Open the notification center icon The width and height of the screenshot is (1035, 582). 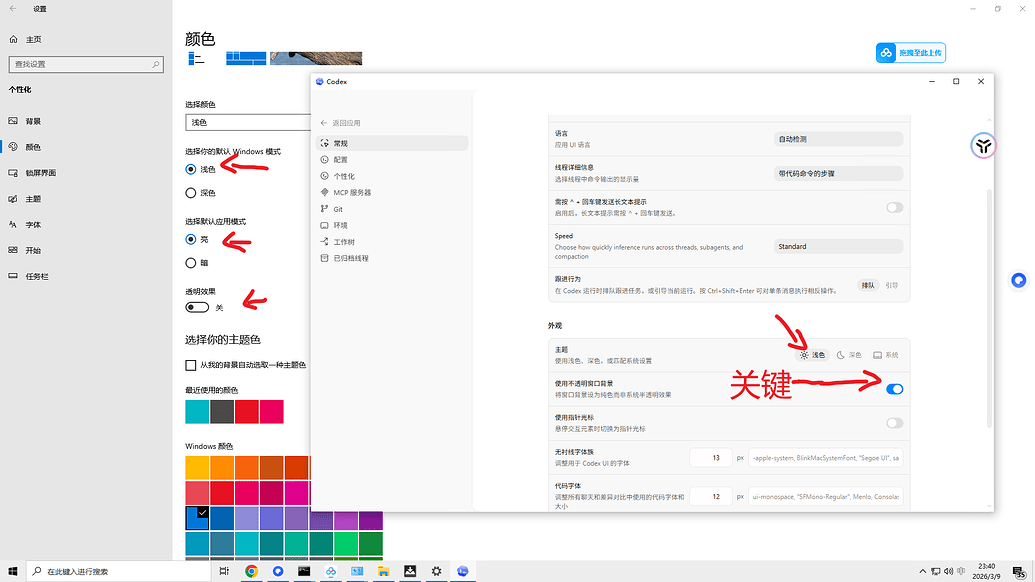coord(1020,571)
